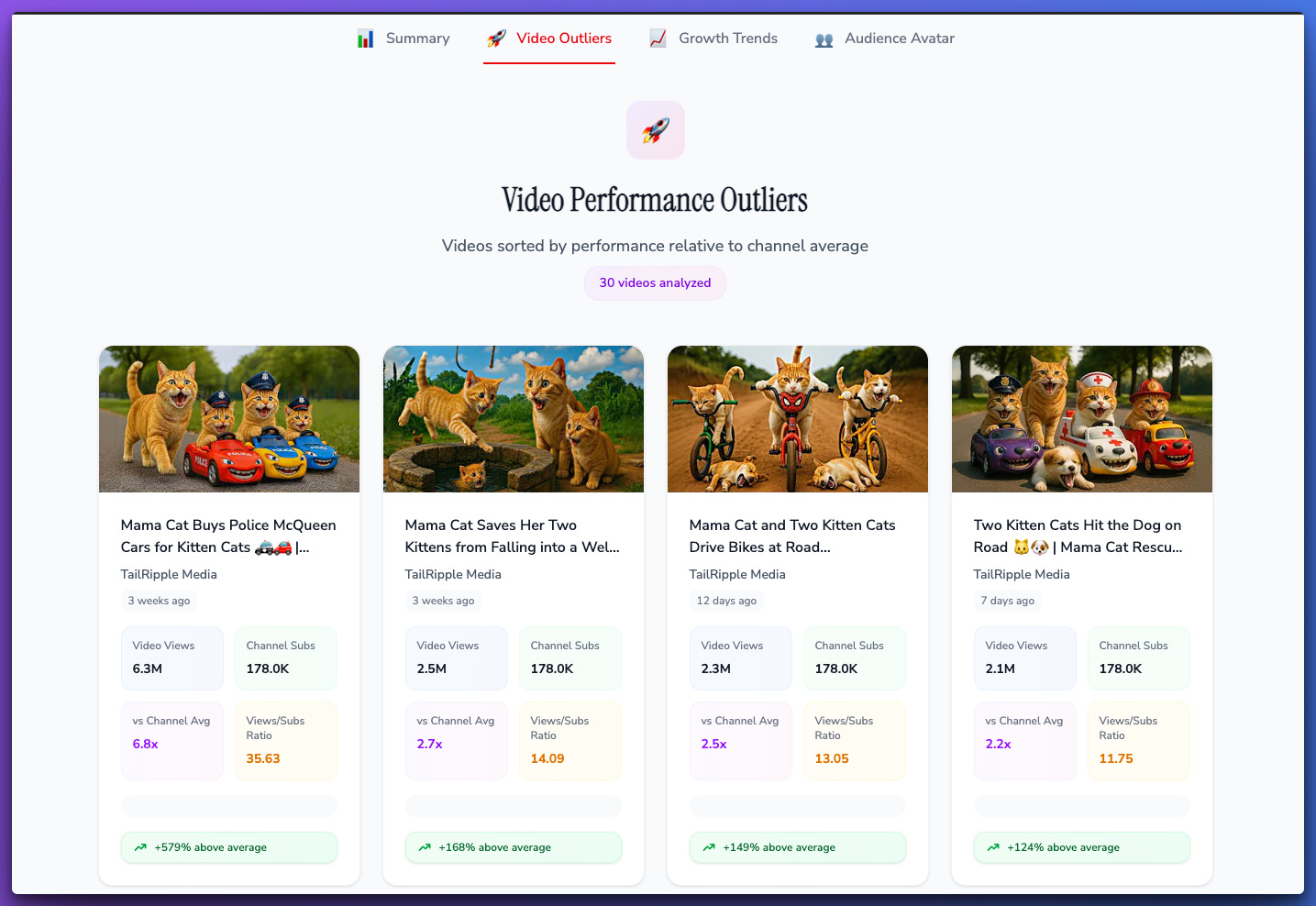This screenshot has height=906, width=1316.
Task: Click 178.0K Channel Subs on dog card
Action: pos(1139,658)
